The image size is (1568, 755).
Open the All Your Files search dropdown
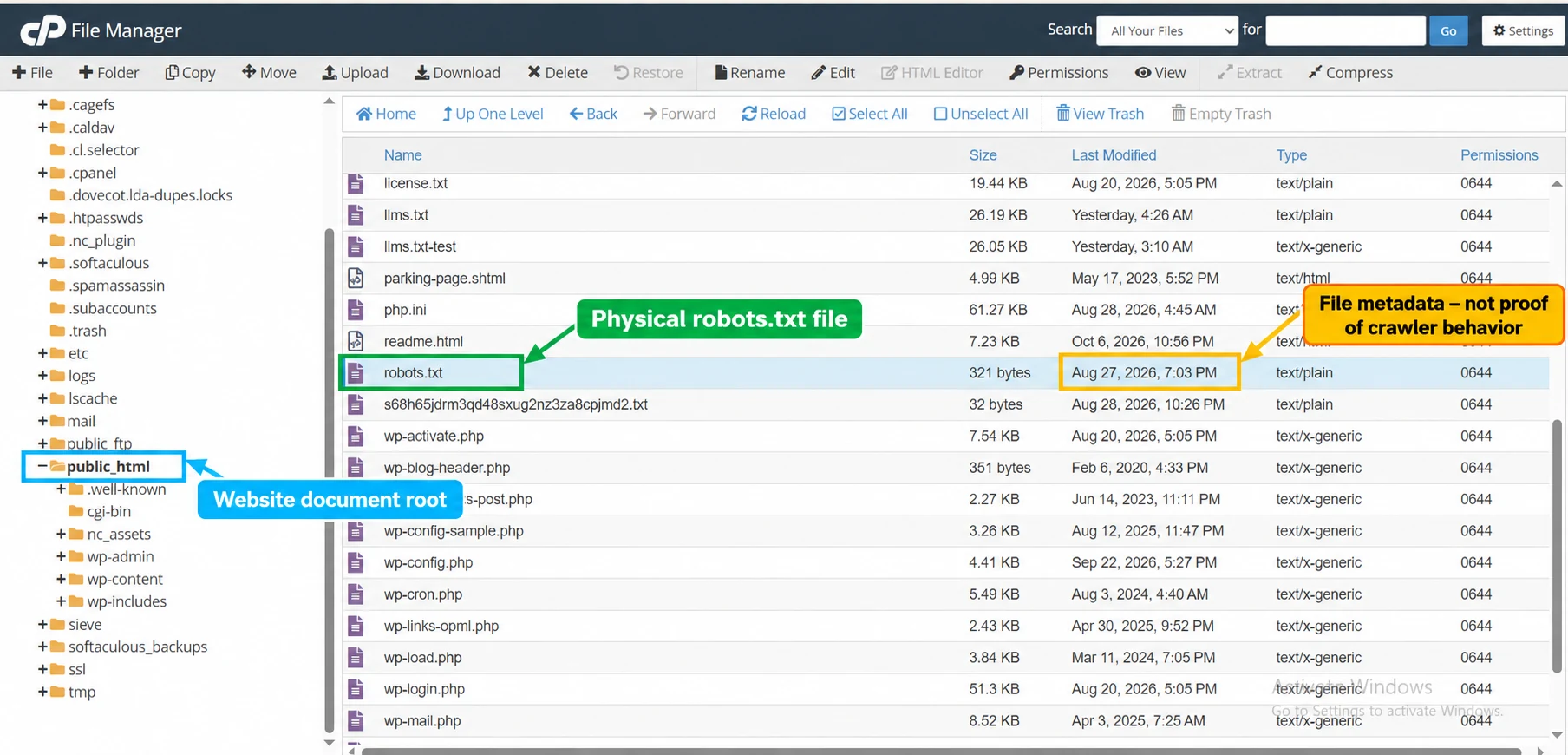point(1167,30)
